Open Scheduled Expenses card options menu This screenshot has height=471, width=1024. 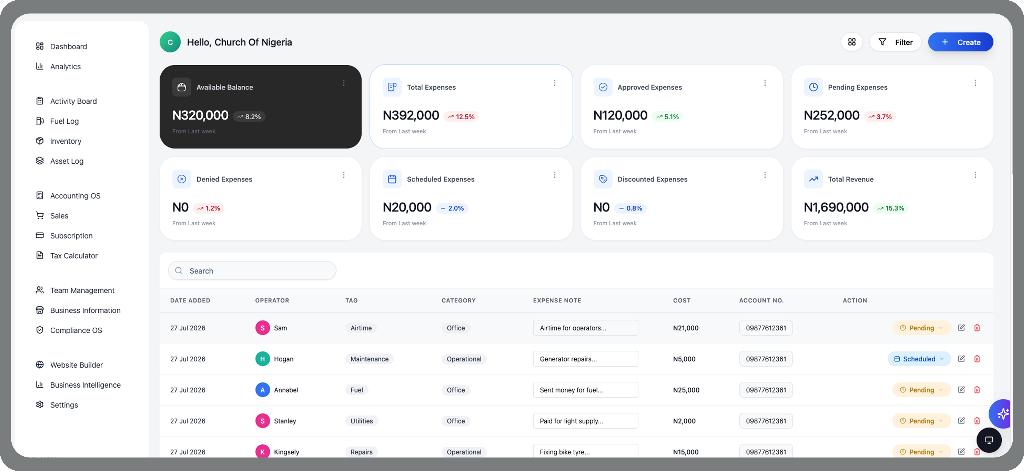coord(554,175)
